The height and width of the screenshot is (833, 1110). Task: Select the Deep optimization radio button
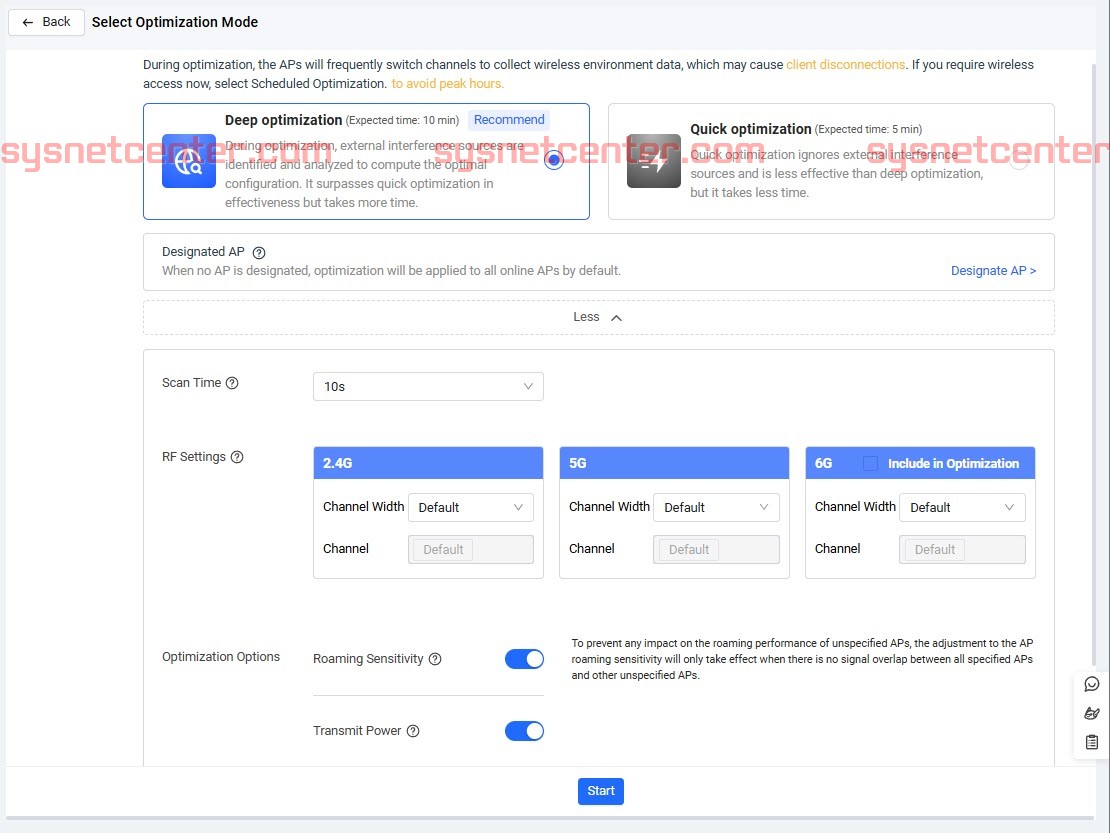pyautogui.click(x=554, y=160)
